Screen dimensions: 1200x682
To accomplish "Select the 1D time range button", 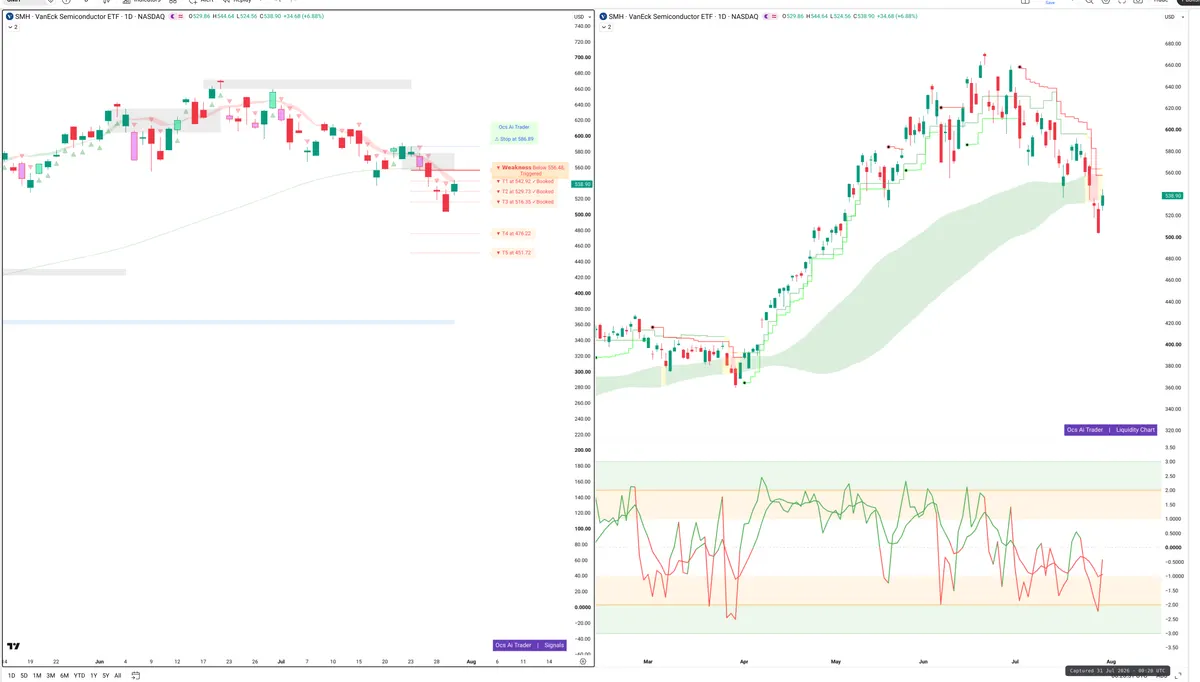I will pyautogui.click(x=11, y=676).
